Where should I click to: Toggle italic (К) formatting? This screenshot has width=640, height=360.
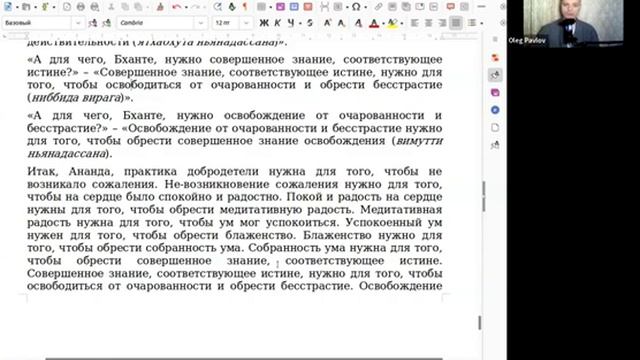tap(277, 23)
